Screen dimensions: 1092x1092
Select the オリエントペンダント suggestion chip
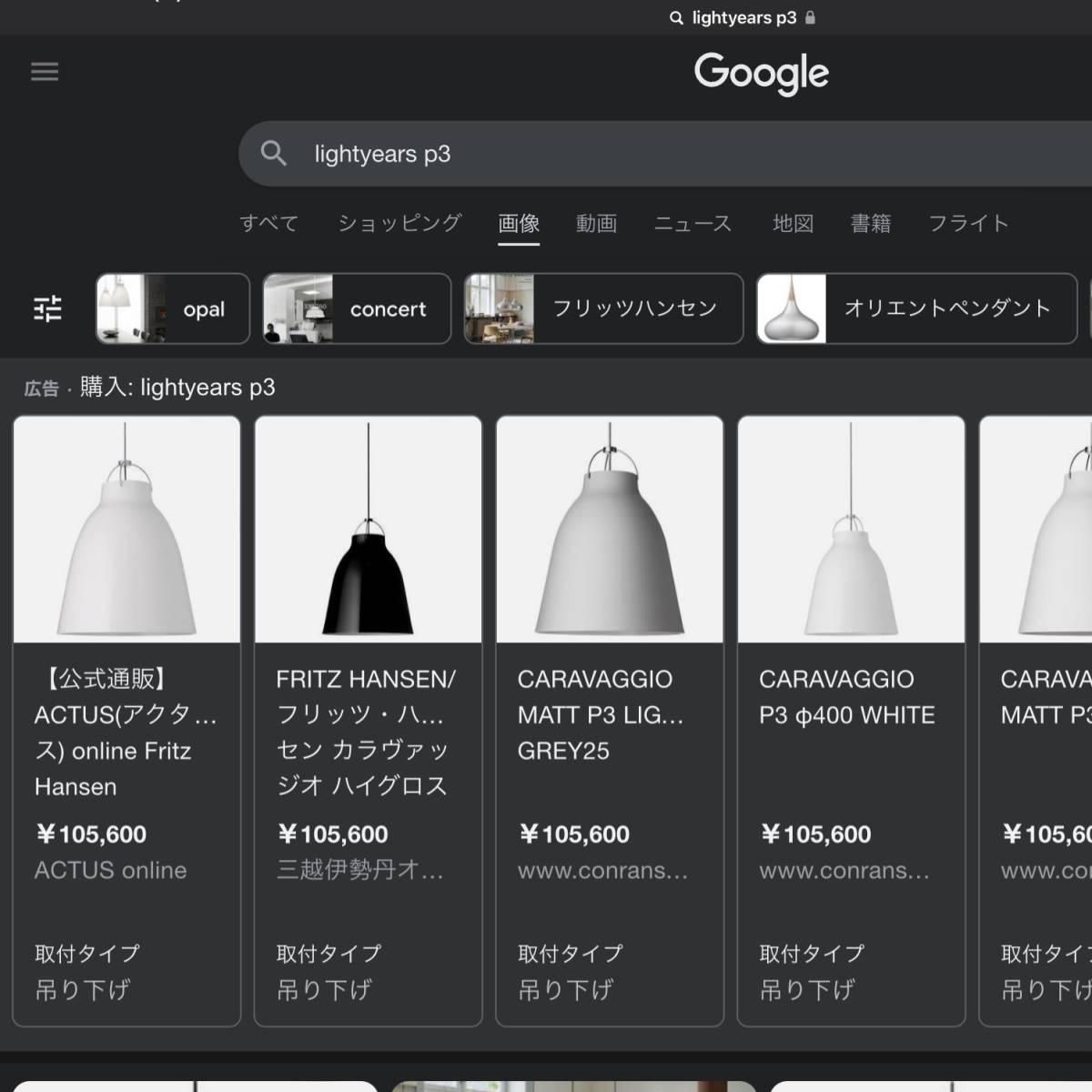point(917,308)
